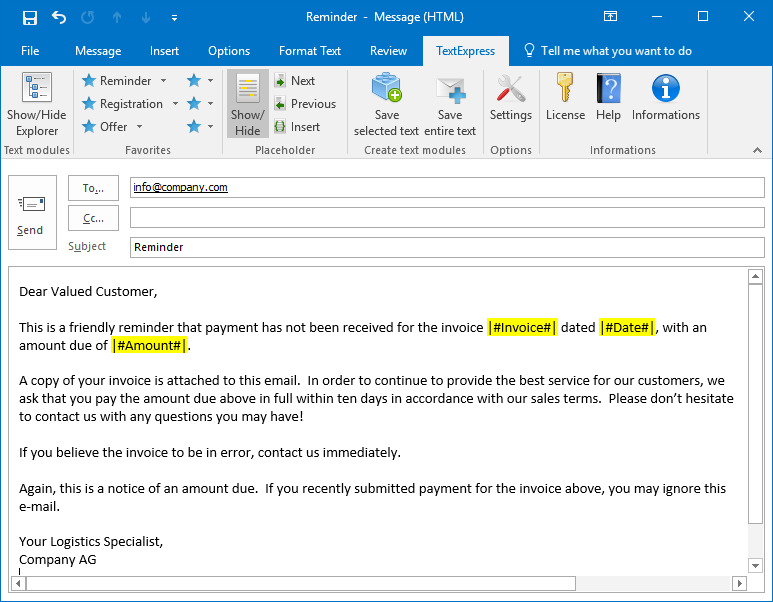Click the Informations icon

pos(665,91)
